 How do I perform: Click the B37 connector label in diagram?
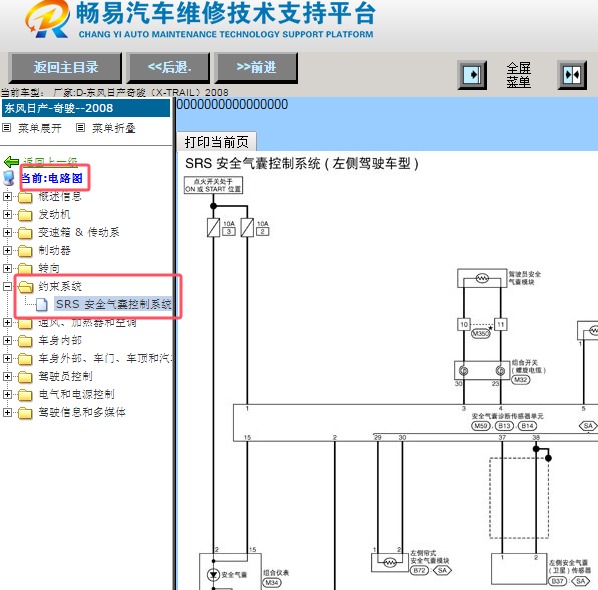coord(557,581)
